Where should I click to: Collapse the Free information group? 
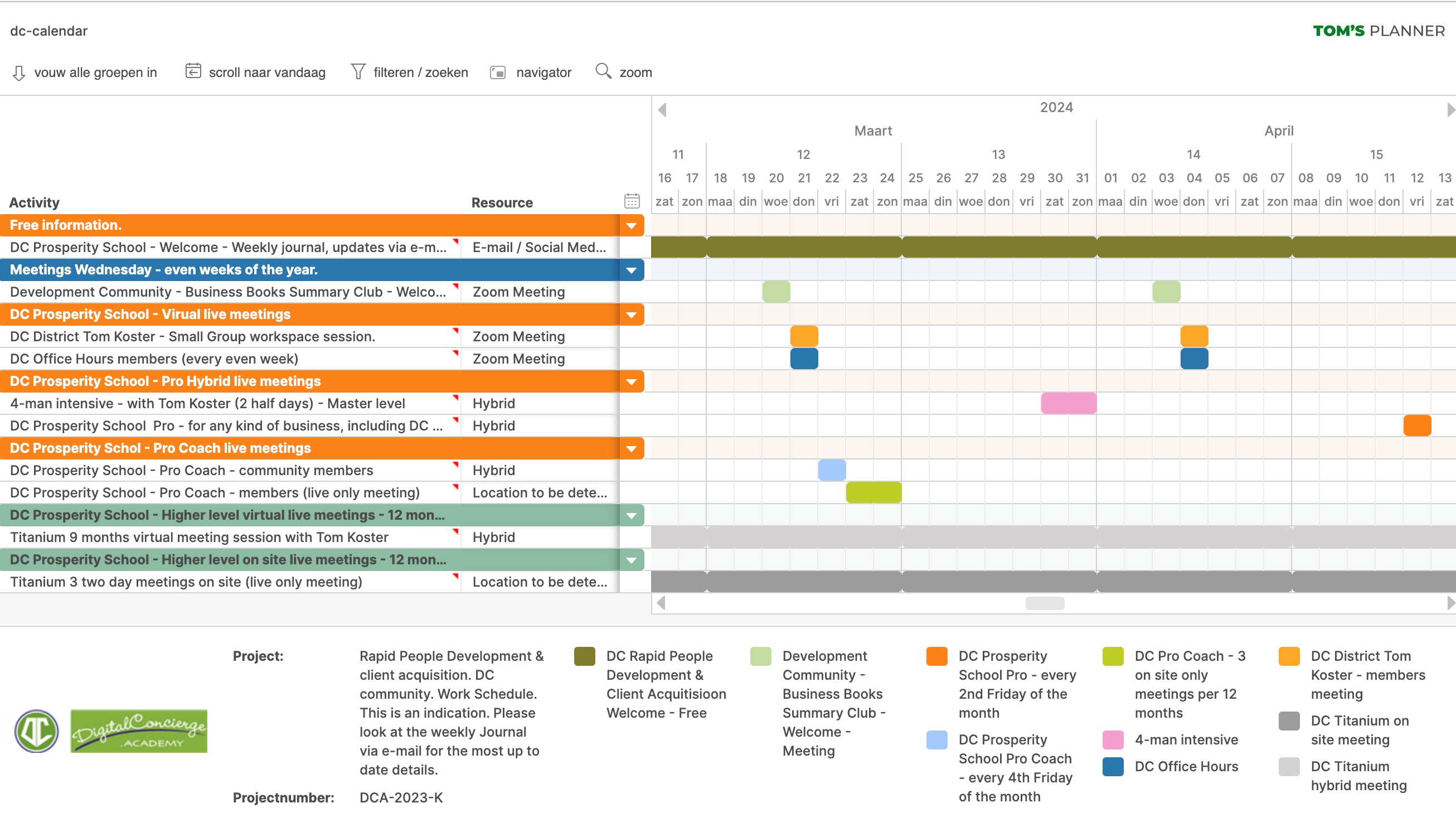(x=631, y=226)
